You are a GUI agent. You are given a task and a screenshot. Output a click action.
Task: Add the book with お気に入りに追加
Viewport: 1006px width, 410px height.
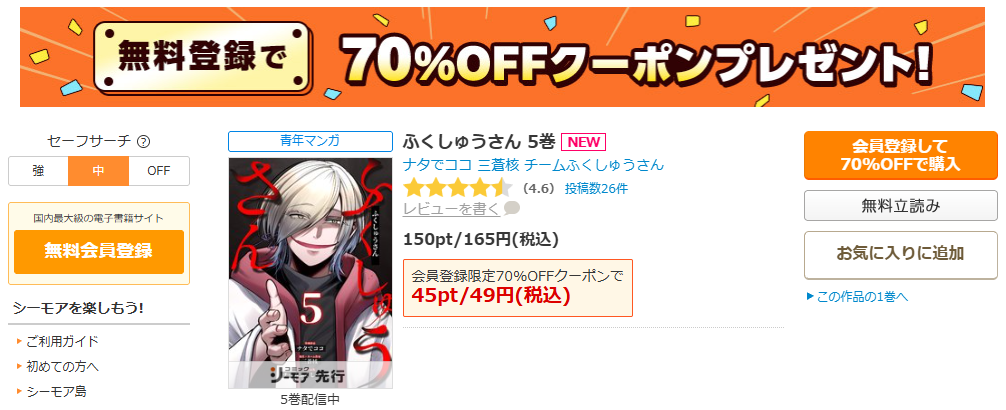click(x=901, y=254)
